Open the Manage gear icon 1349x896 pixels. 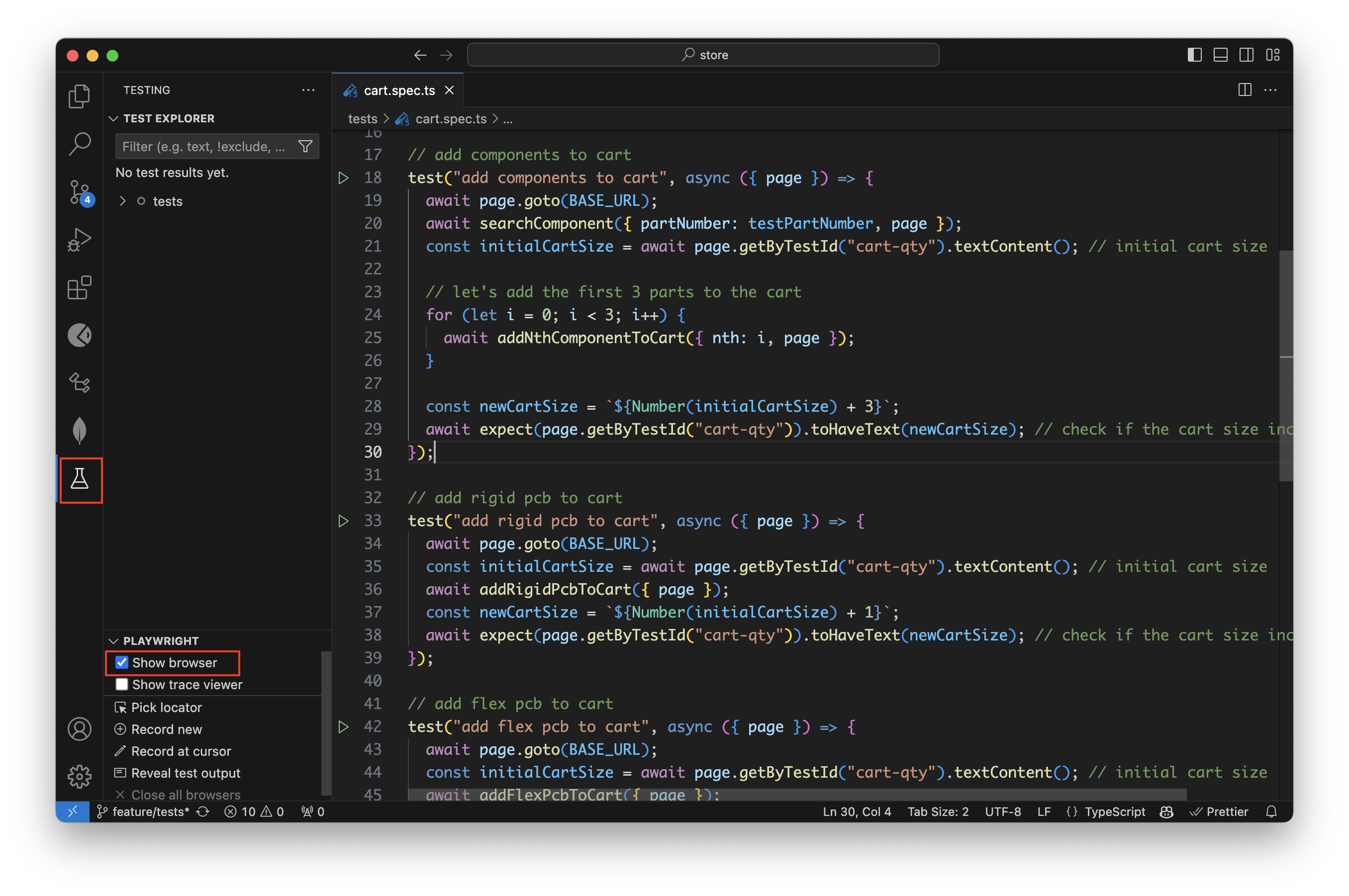[x=79, y=776]
